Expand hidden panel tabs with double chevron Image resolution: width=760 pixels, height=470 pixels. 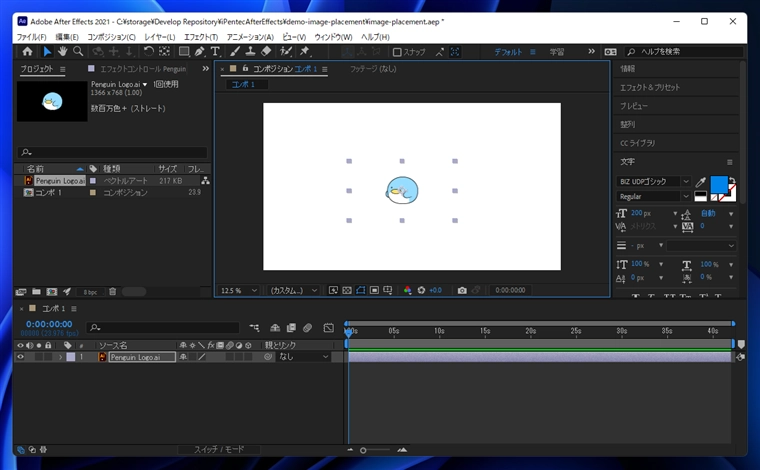[206, 69]
